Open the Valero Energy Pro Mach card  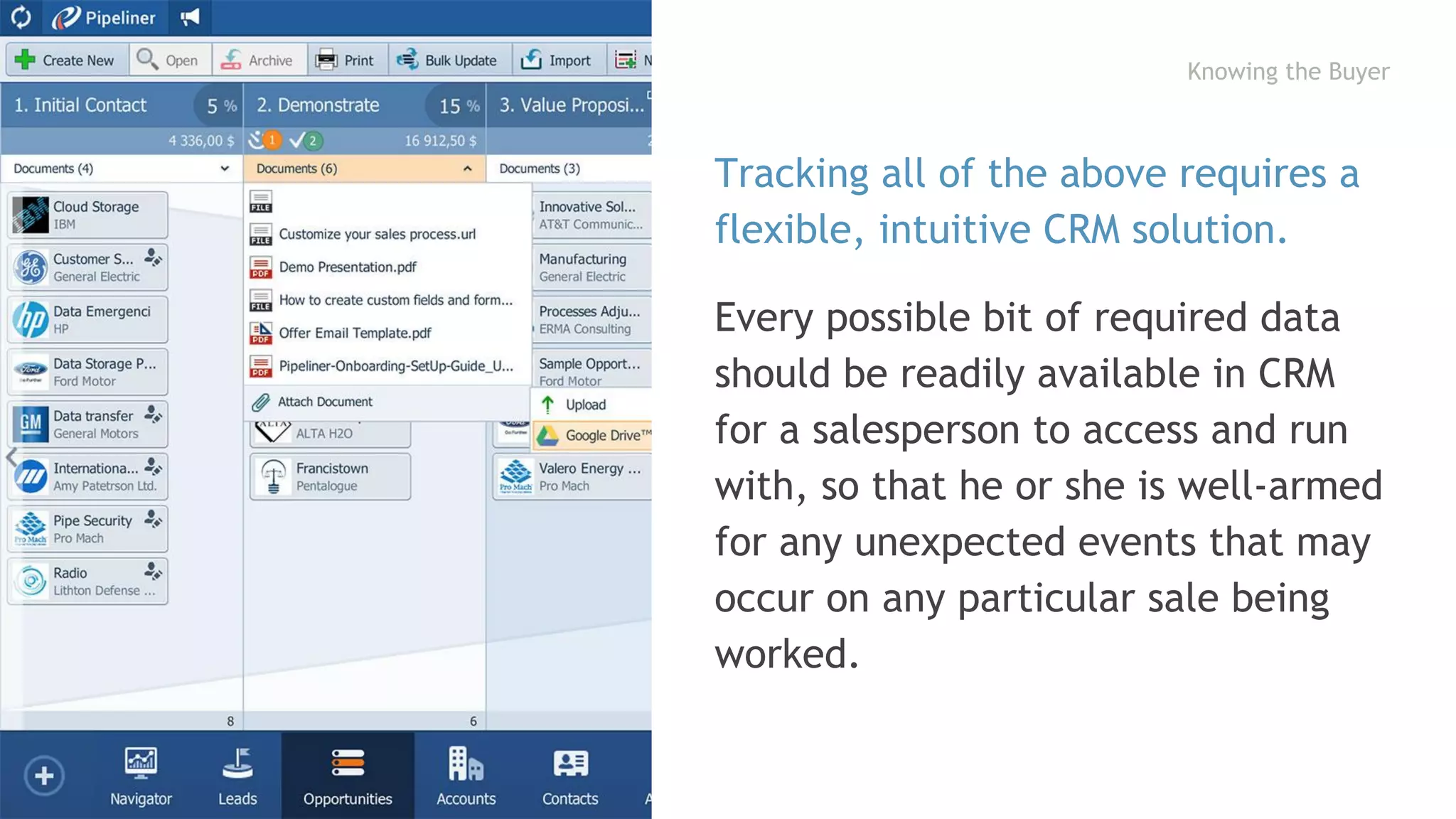click(x=572, y=476)
